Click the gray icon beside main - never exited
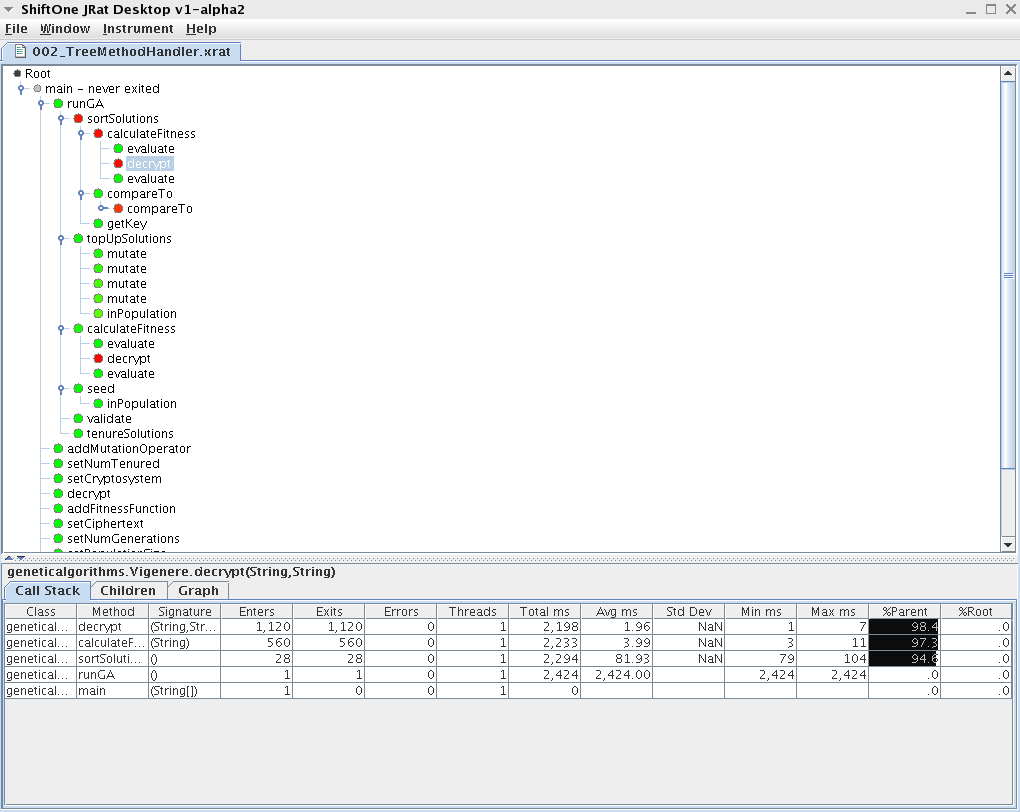 point(37,88)
